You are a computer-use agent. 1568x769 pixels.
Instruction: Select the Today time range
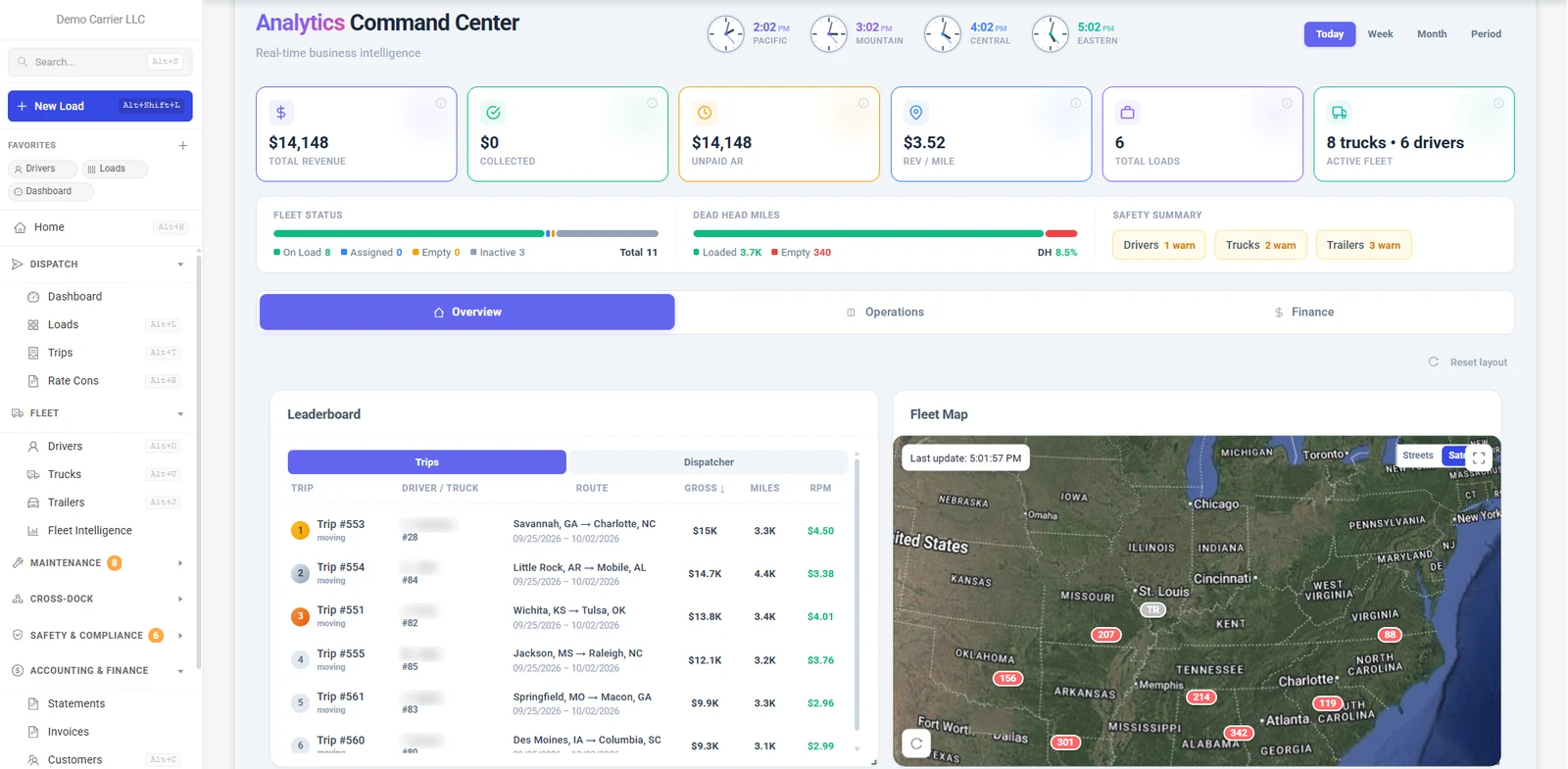(1330, 34)
